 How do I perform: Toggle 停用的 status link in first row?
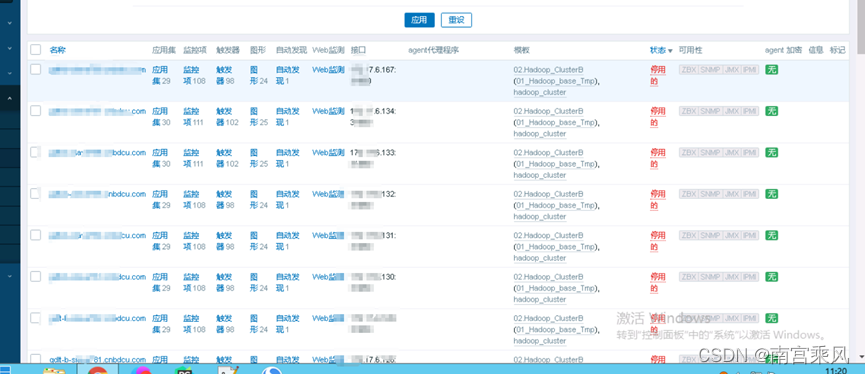click(x=658, y=76)
